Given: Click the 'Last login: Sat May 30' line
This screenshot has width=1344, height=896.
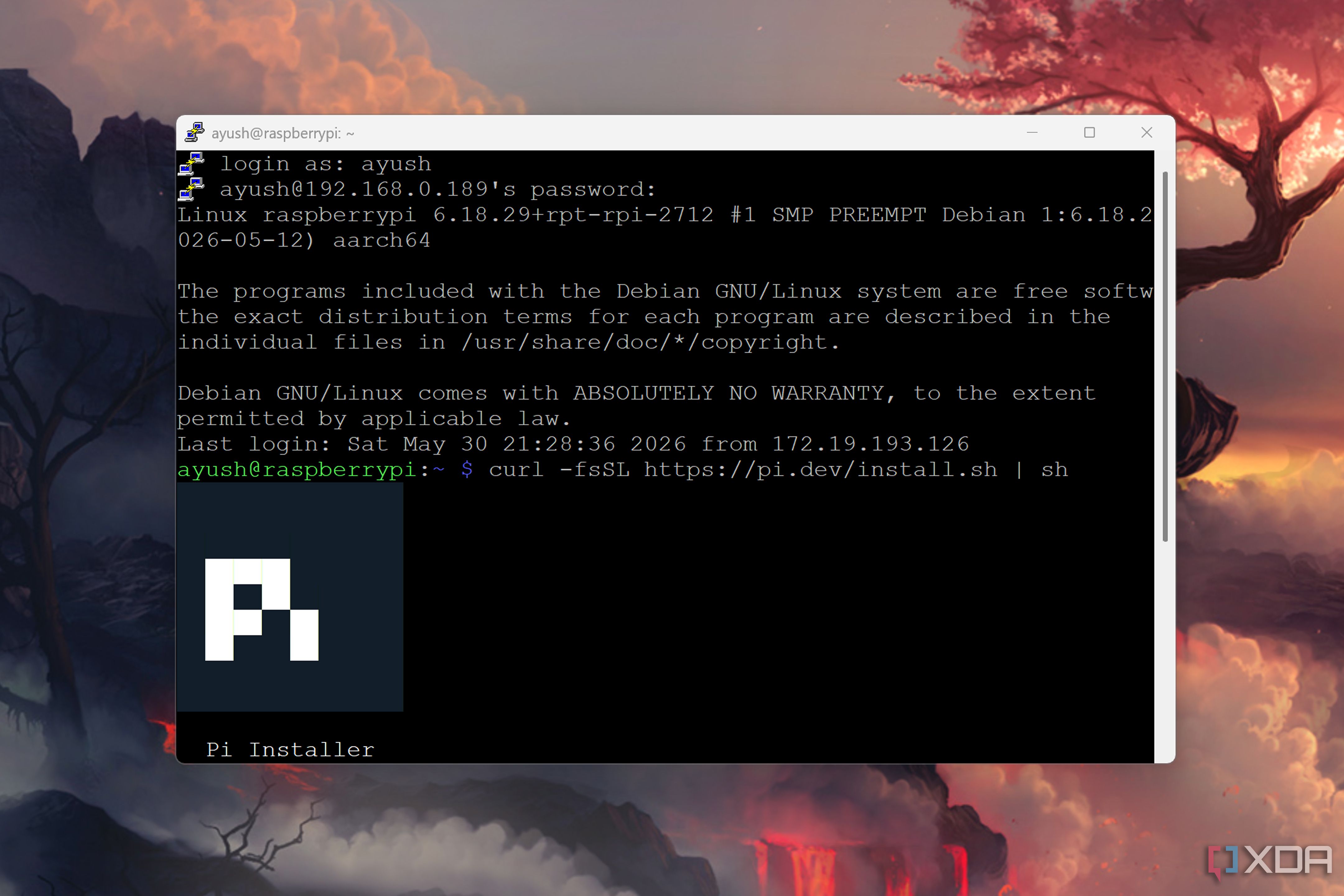Looking at the screenshot, I should point(573,444).
